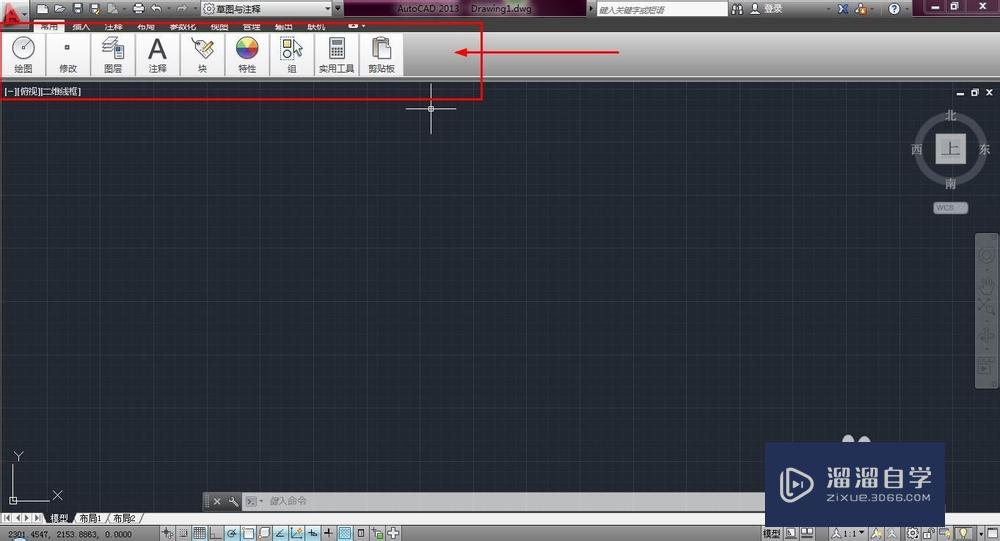Screen dimensions: 1000x541
Task: Expand the 修改 modify panel
Action: pos(68,55)
